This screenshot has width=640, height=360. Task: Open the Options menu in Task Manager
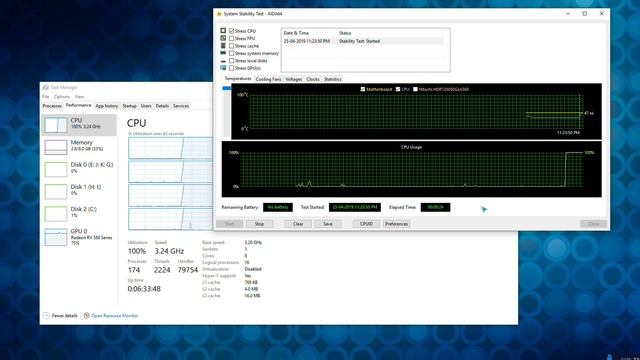62,97
